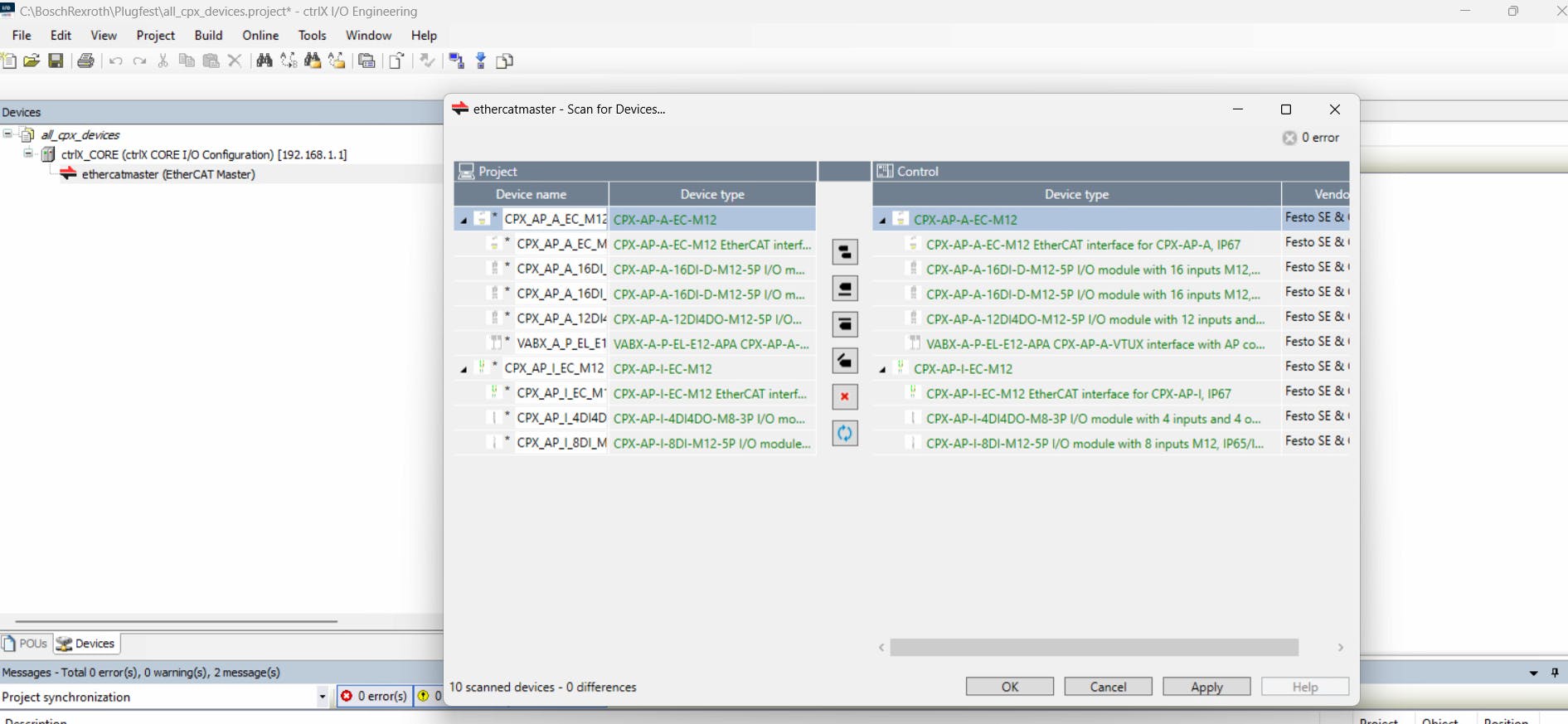Screen dimensions: 1568x724
Task: Open the Project synchronization dropdown
Action: click(323, 697)
